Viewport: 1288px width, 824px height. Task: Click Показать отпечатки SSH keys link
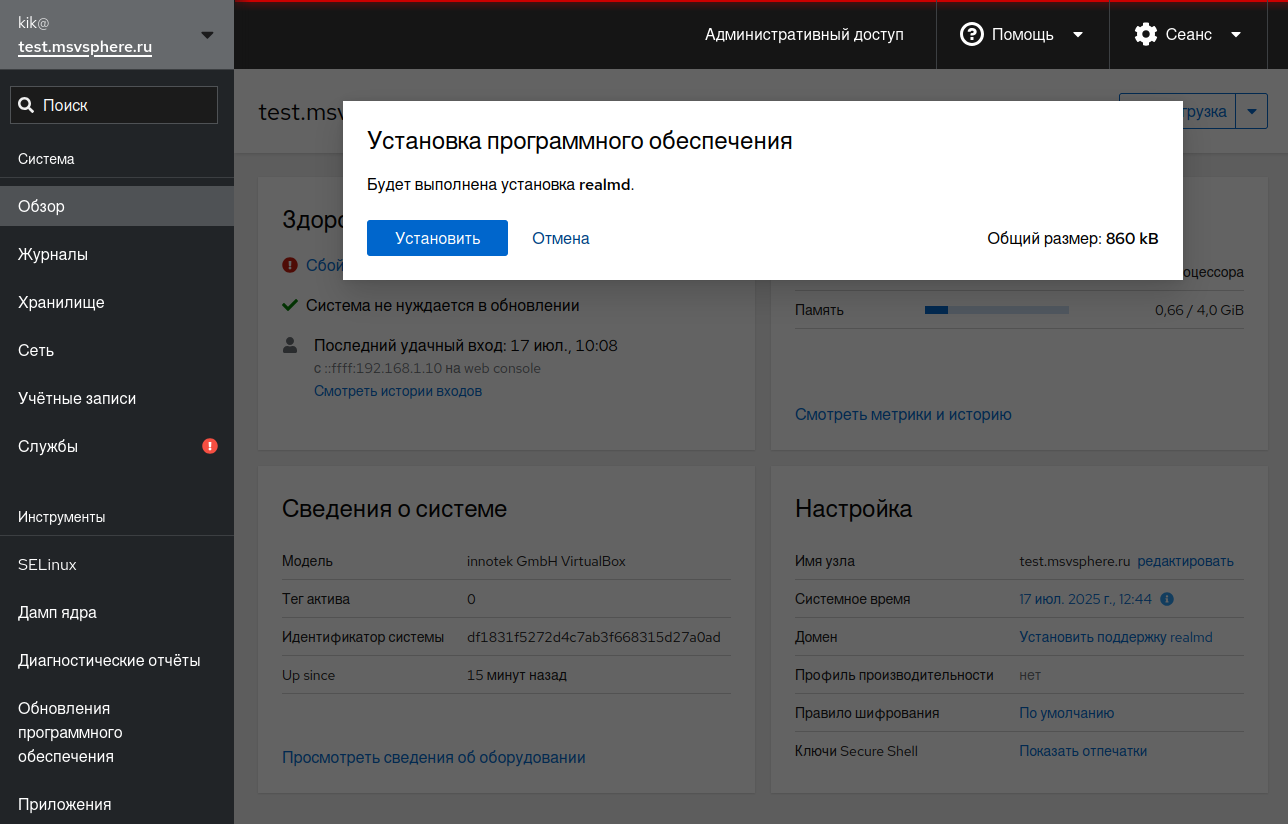[1083, 751]
